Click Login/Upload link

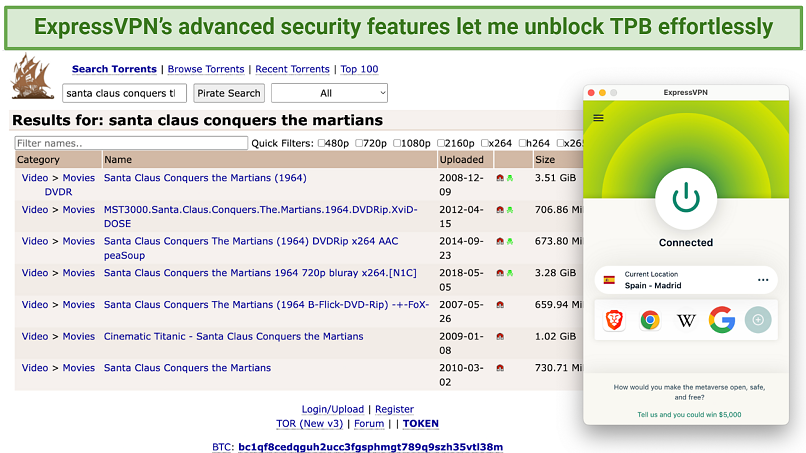click(x=333, y=409)
